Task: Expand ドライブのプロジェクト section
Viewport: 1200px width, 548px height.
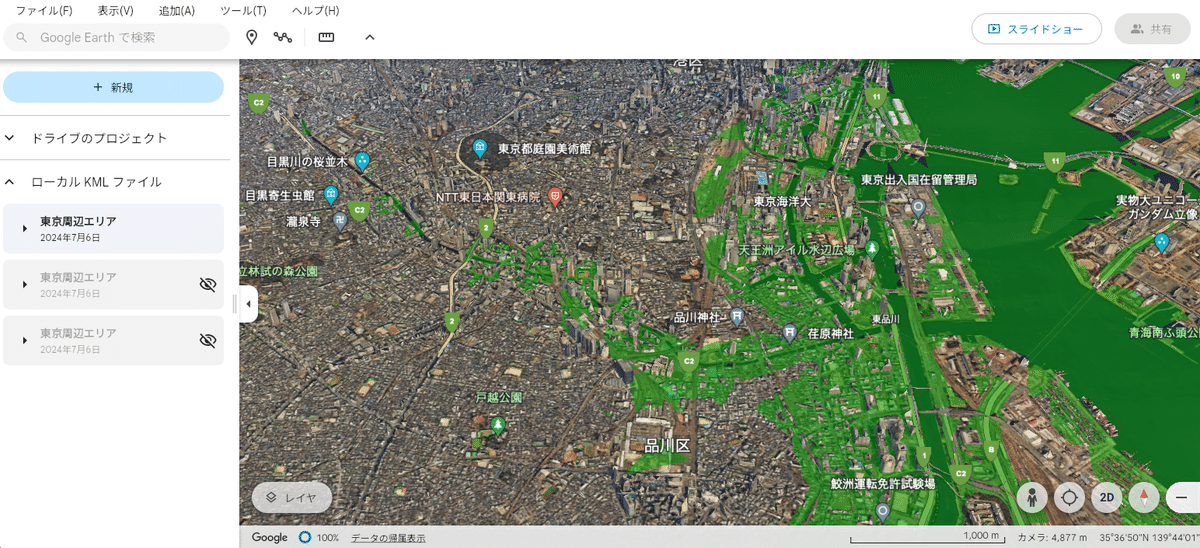Action: pos(10,138)
